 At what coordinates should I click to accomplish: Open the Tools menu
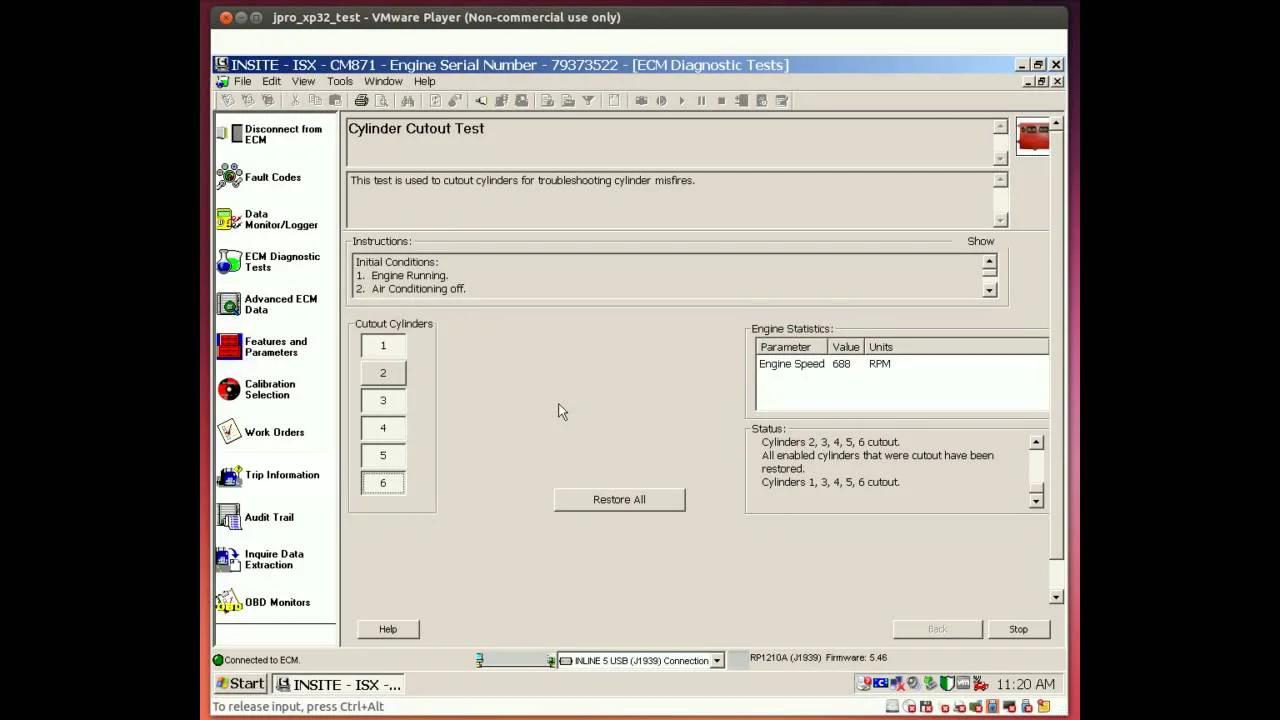pos(339,81)
